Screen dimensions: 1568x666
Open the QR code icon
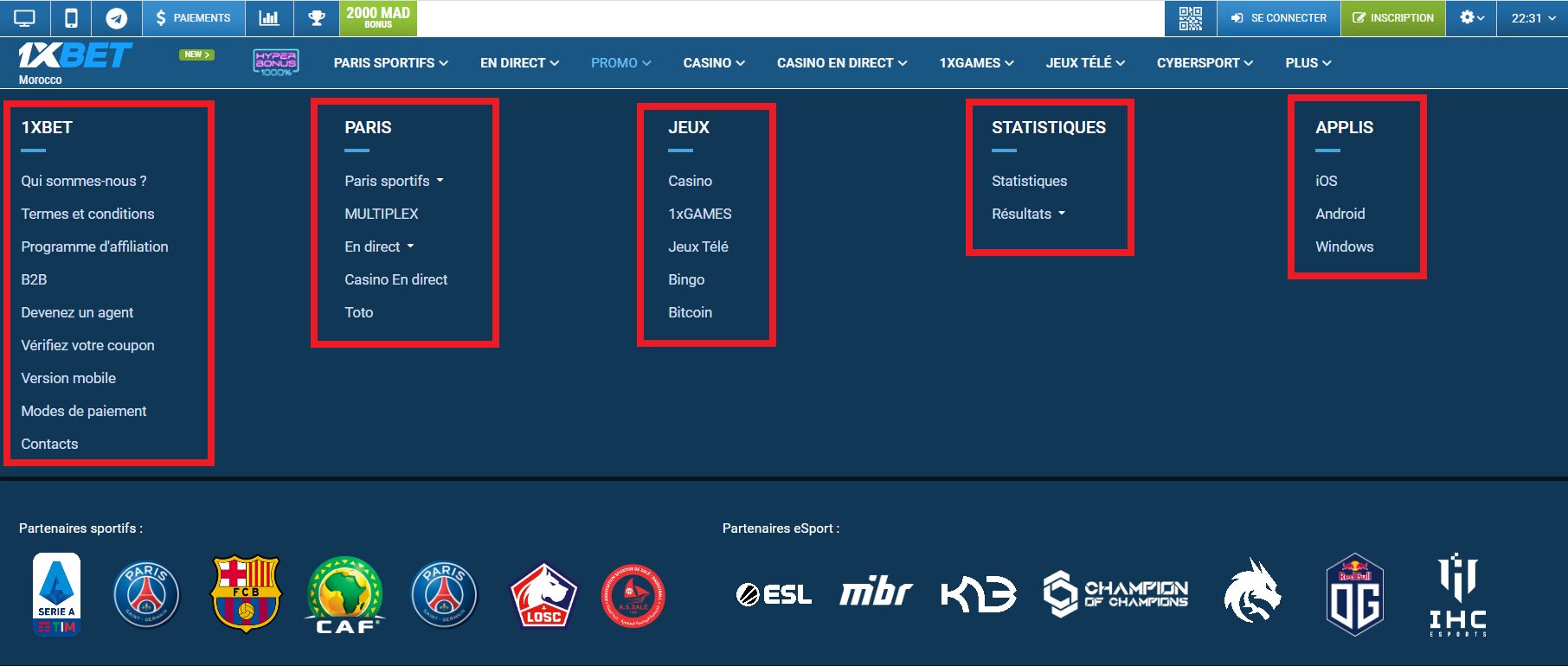[1191, 18]
